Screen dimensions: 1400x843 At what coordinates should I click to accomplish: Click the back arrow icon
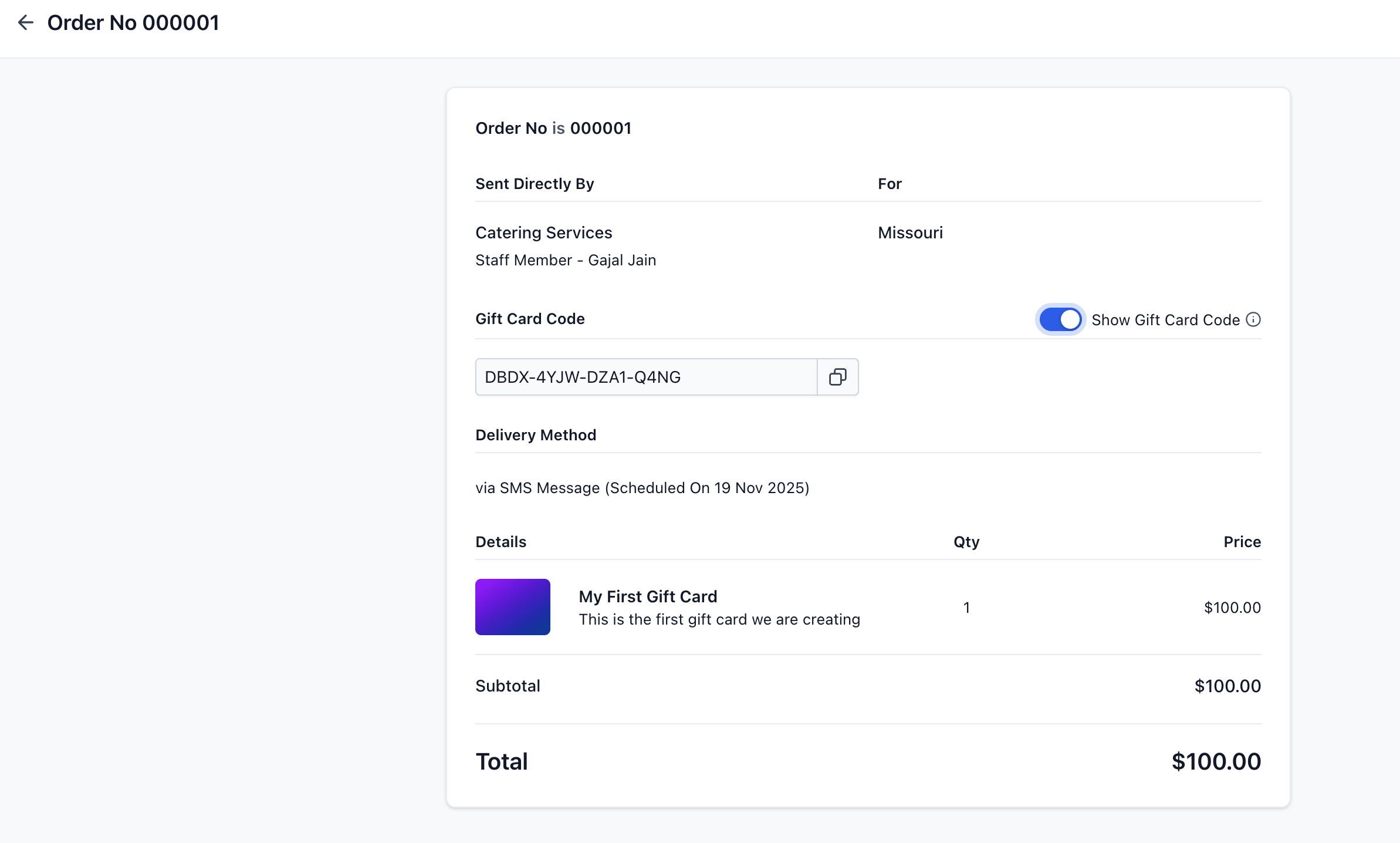(25, 23)
